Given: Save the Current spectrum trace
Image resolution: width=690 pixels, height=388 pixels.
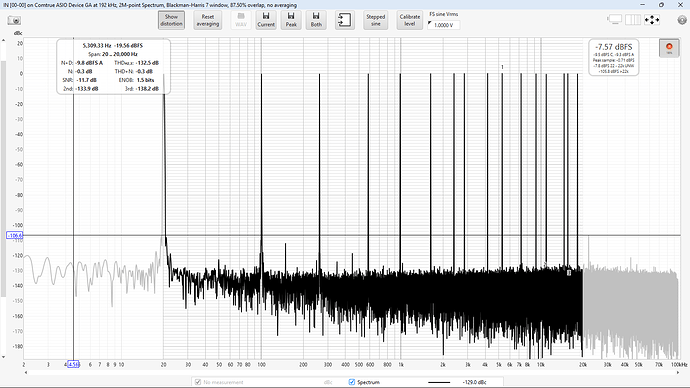Looking at the screenshot, I should tap(266, 20).
